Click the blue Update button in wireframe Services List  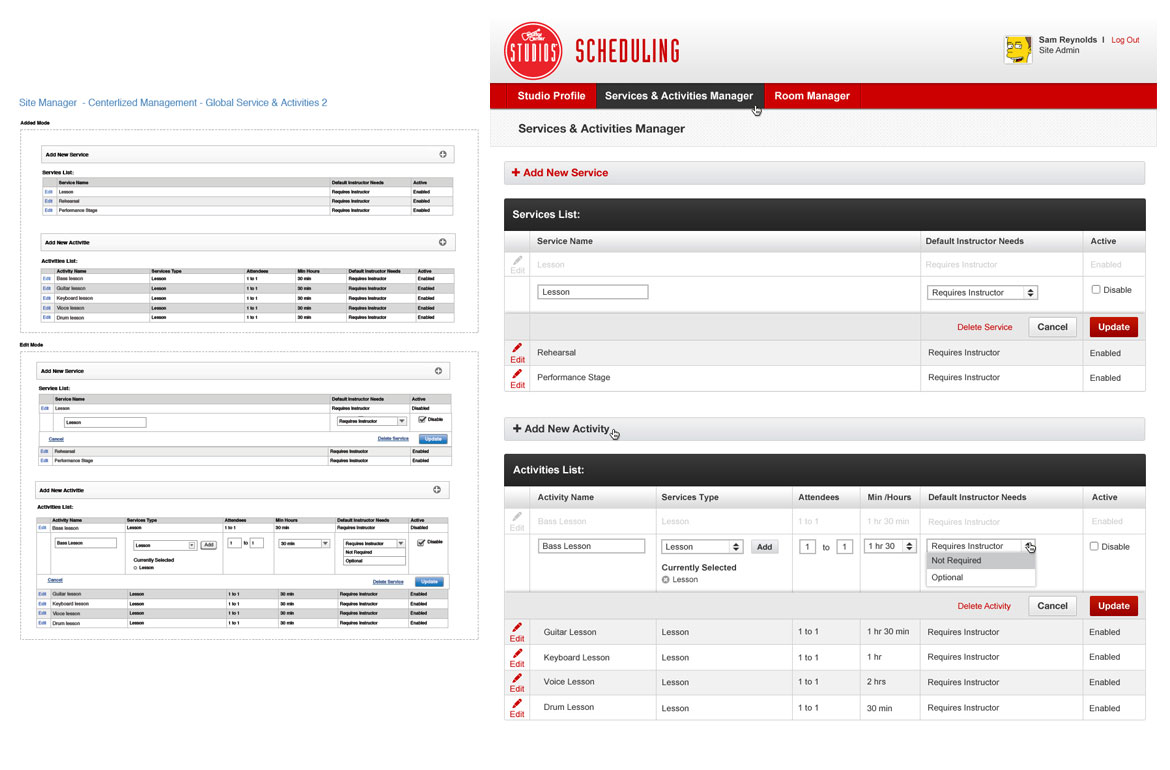(x=433, y=439)
